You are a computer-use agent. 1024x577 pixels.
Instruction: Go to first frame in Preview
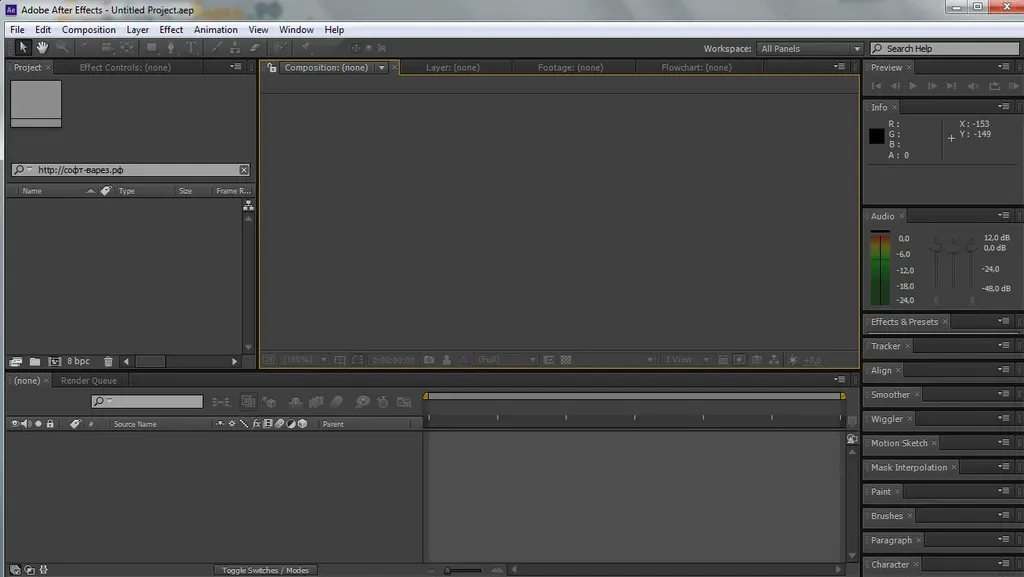click(876, 86)
